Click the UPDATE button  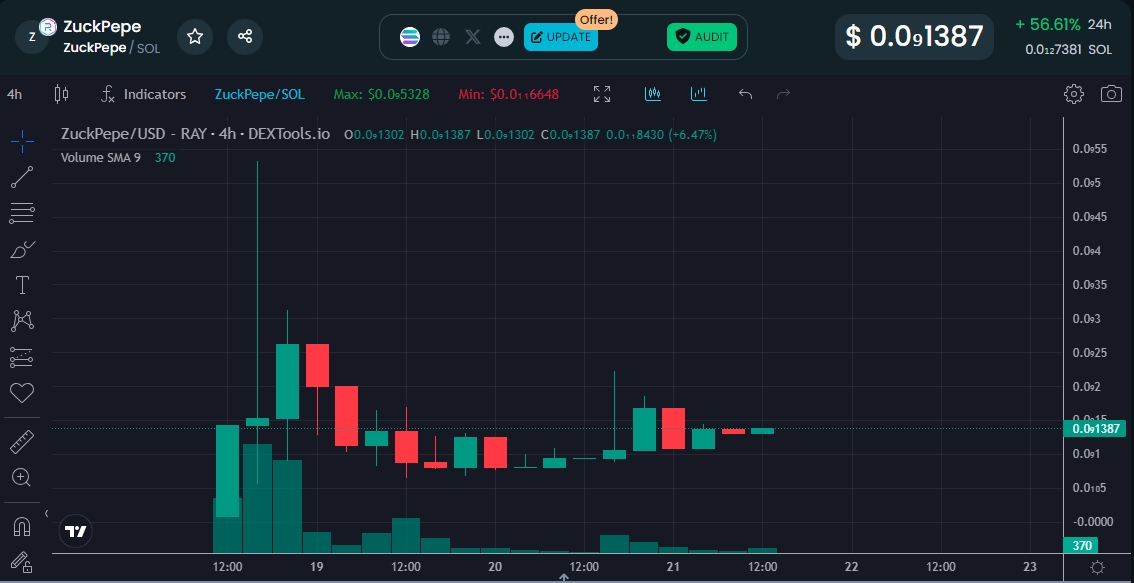click(x=560, y=37)
